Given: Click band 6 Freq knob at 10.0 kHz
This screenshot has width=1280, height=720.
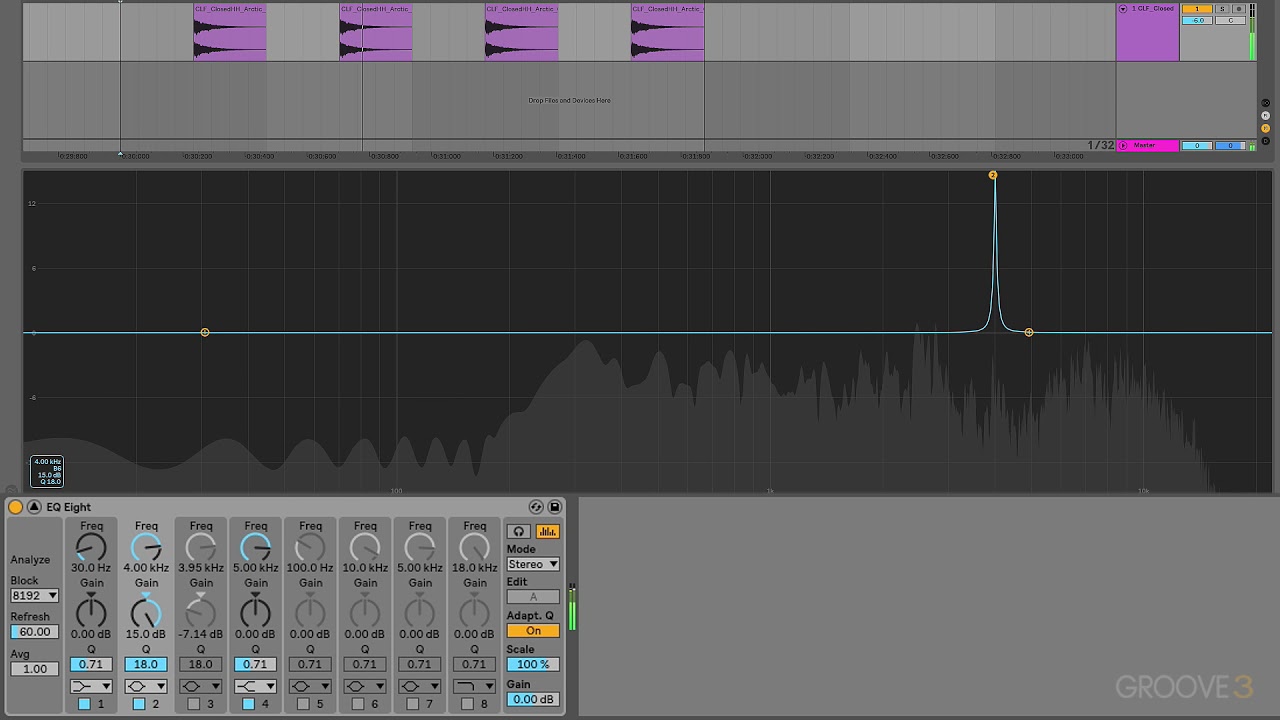Looking at the screenshot, I should (365, 547).
